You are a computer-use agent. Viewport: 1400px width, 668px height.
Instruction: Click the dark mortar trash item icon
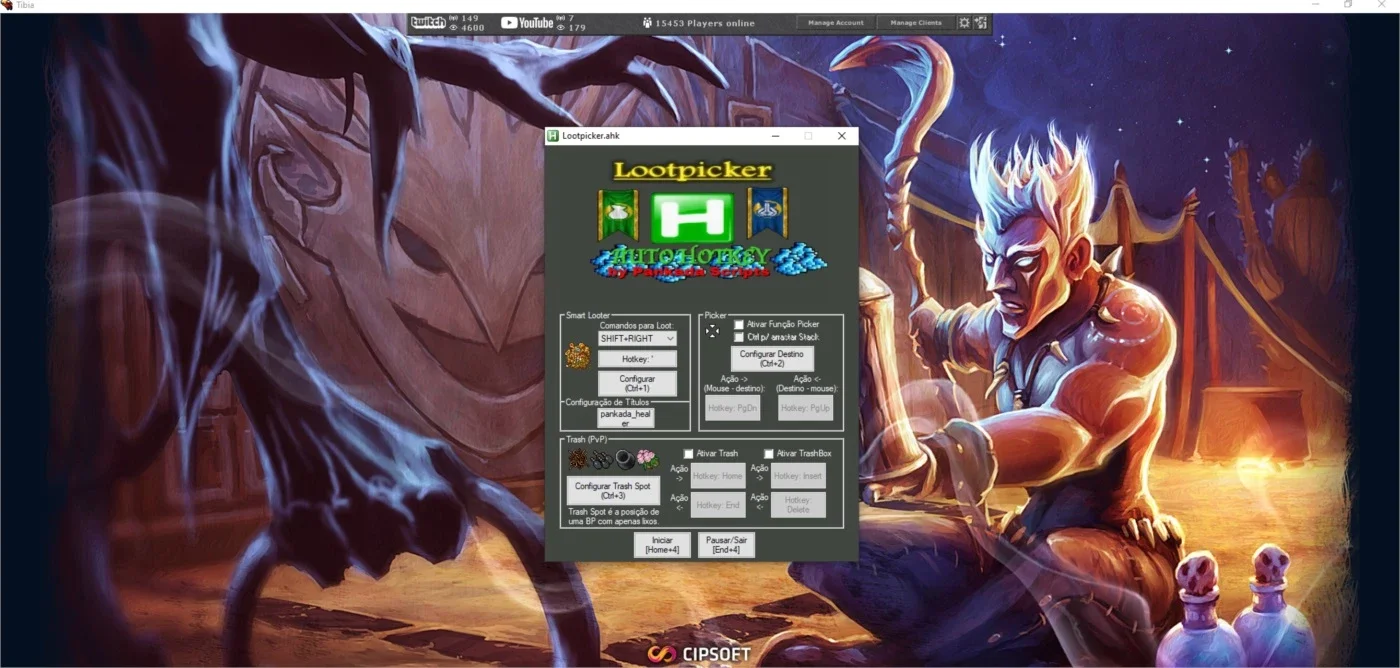click(624, 459)
